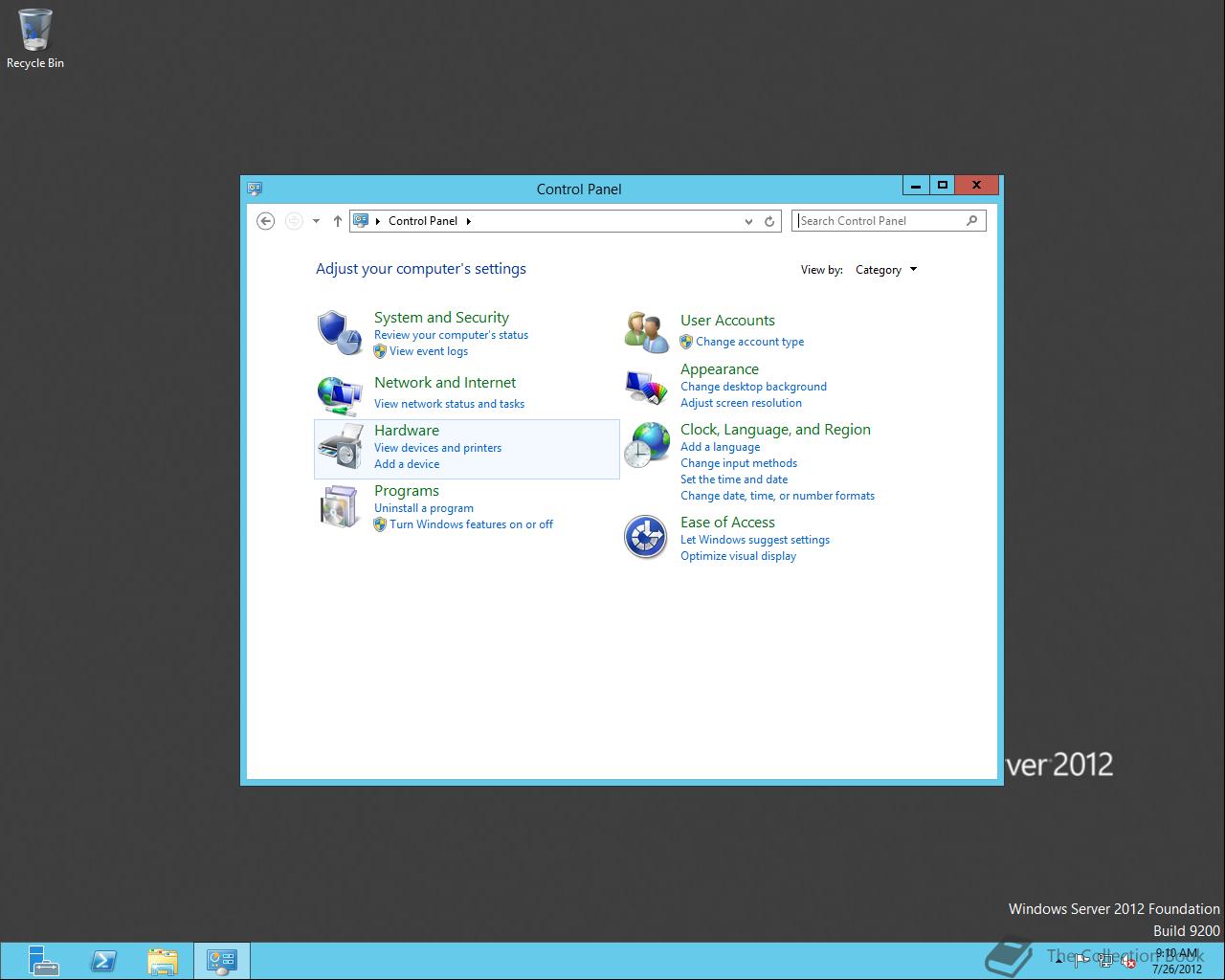Open the Clock, Language, and Region globe icon
The height and width of the screenshot is (980, 1225).
click(647, 445)
